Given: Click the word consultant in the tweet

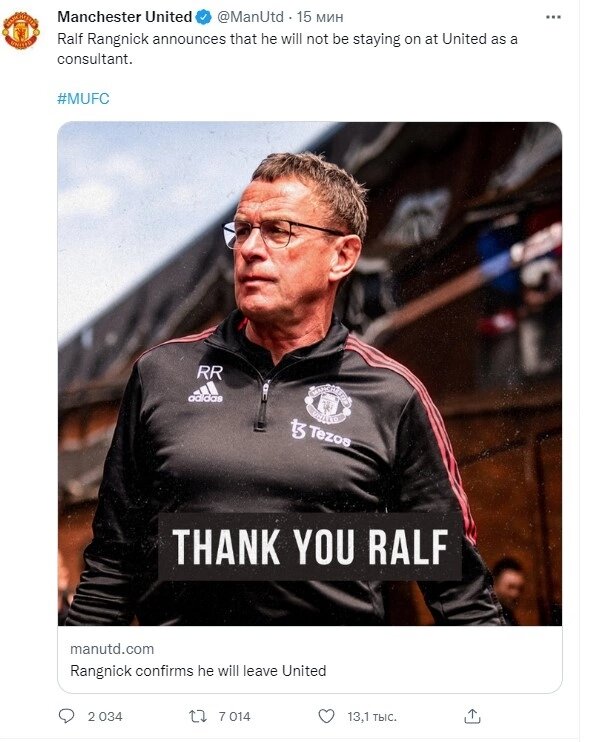Looking at the screenshot, I should 95,59.
